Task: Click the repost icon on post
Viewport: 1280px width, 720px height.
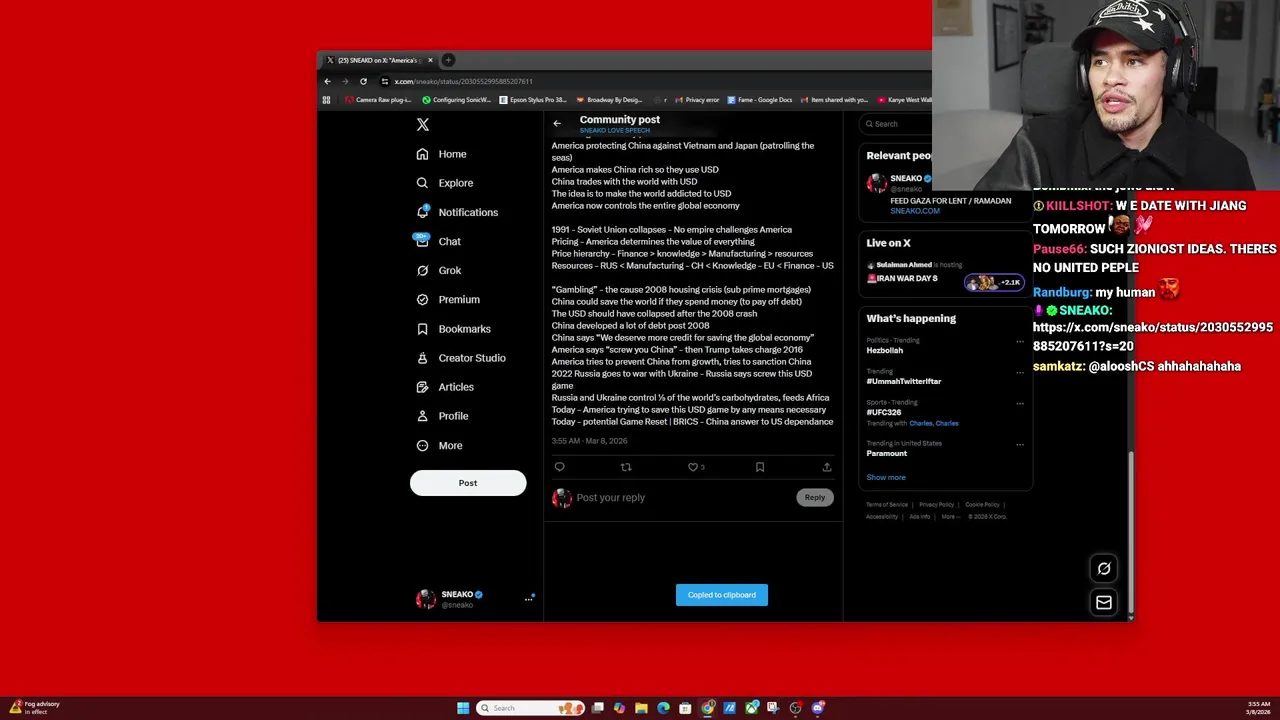Action: click(x=626, y=467)
